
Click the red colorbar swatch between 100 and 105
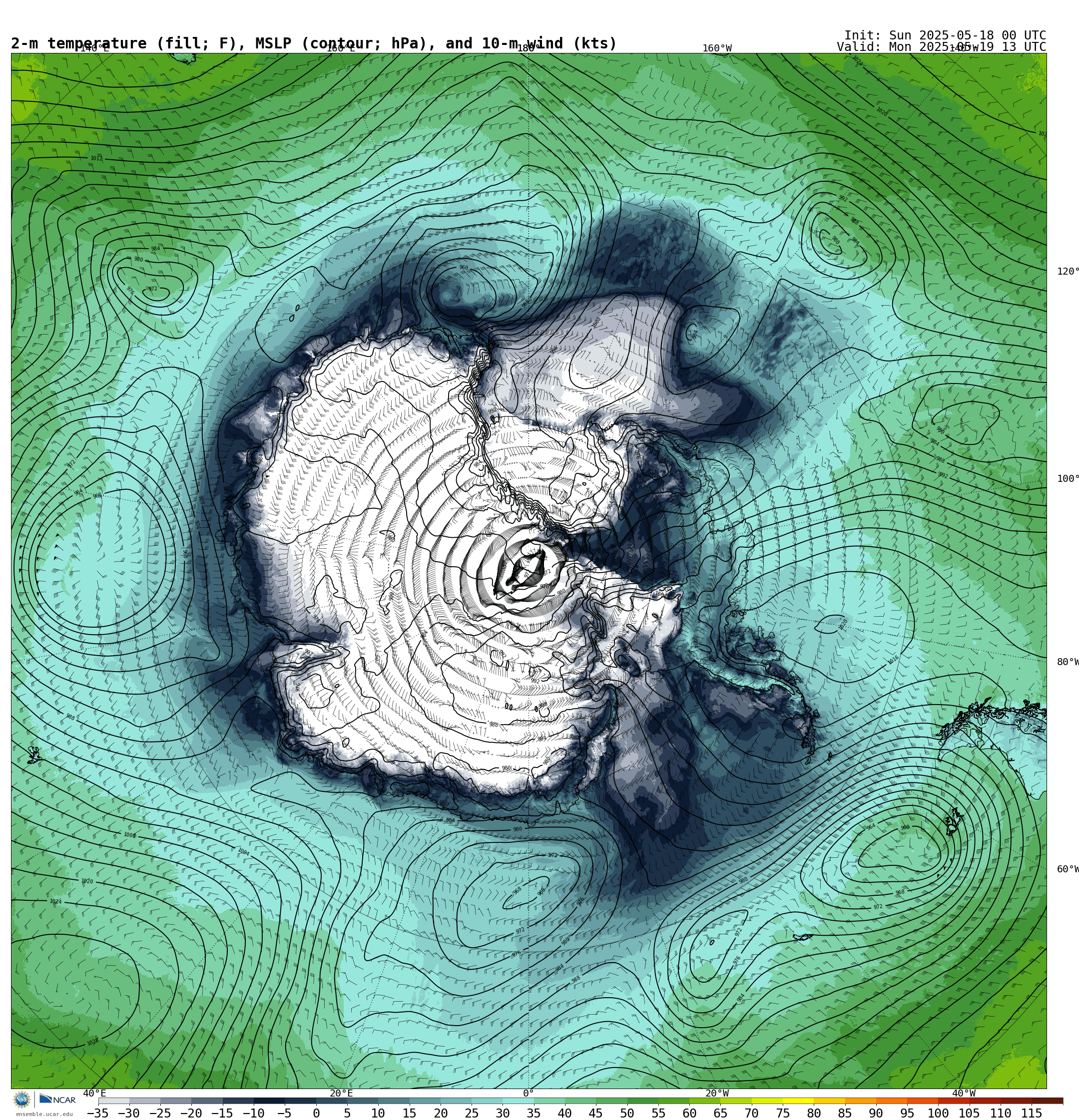[x=953, y=1101]
